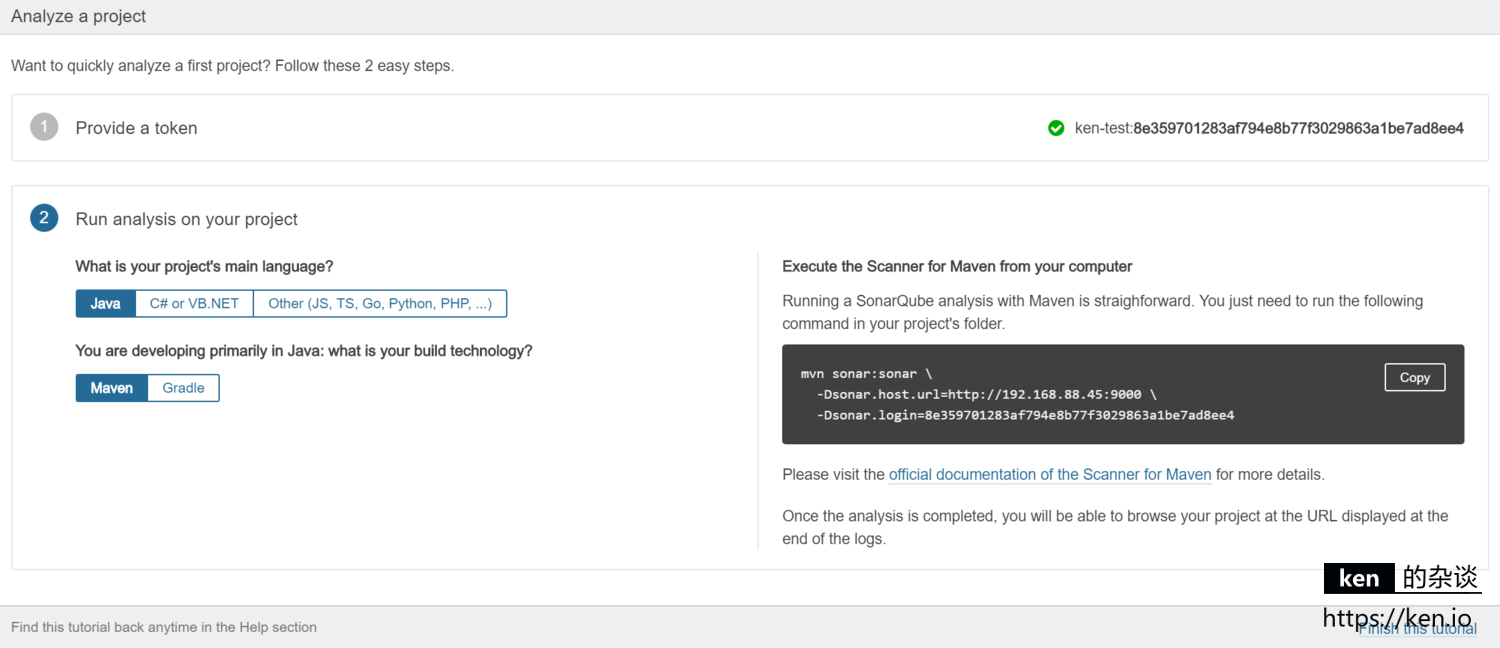The image size is (1500, 648).
Task: Click the Run analysis on your project heading
Action: tap(187, 219)
